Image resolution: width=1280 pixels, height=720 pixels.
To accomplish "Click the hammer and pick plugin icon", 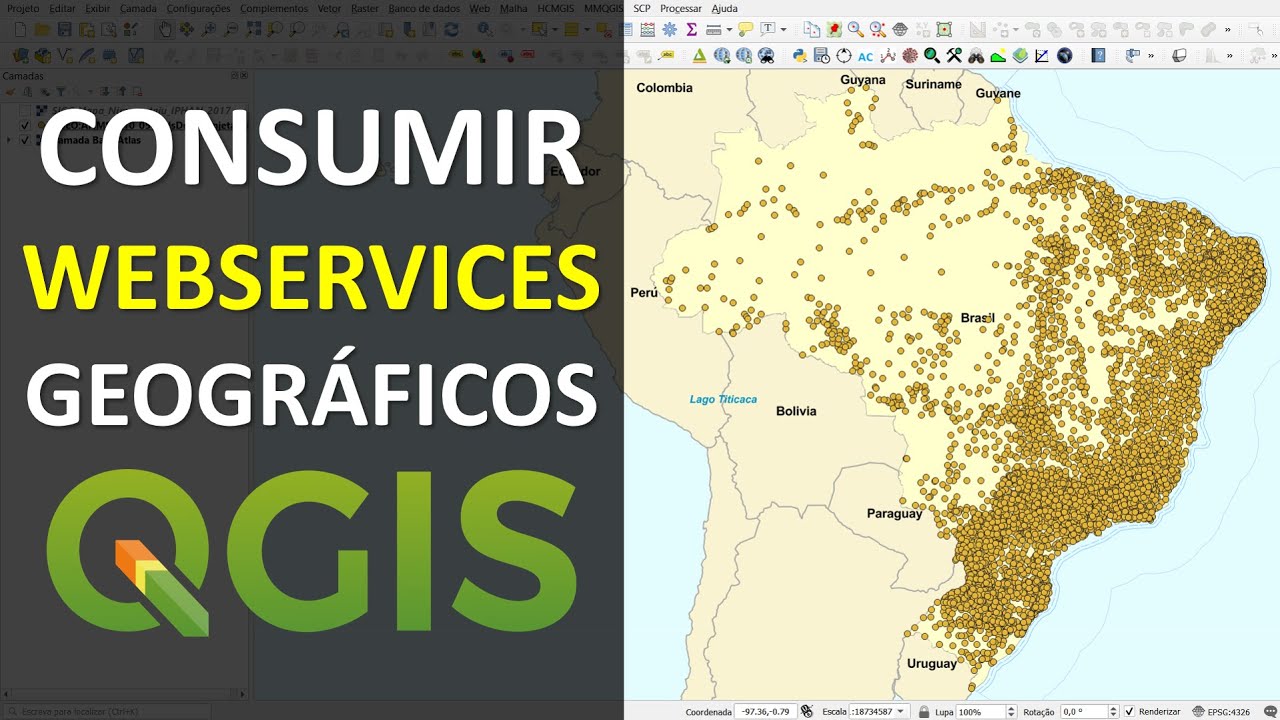I will [954, 55].
